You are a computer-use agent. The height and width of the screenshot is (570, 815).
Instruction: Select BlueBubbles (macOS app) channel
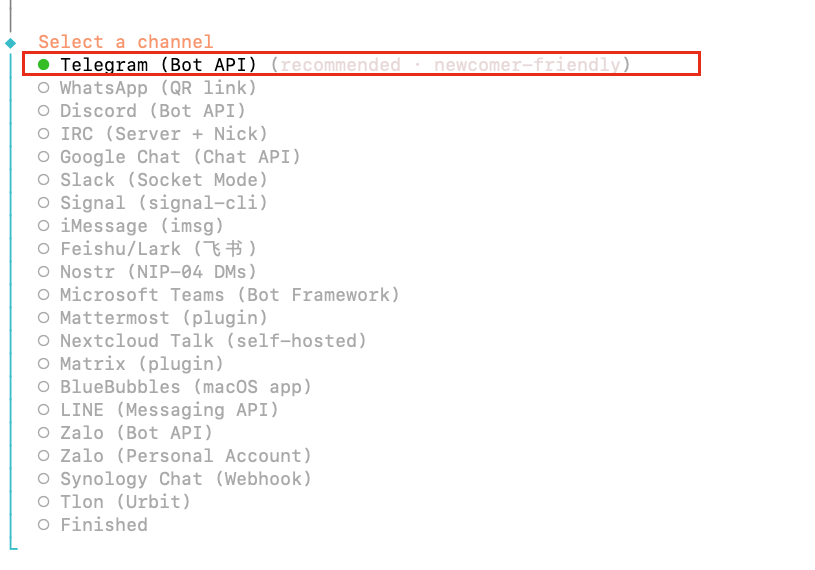coord(185,387)
